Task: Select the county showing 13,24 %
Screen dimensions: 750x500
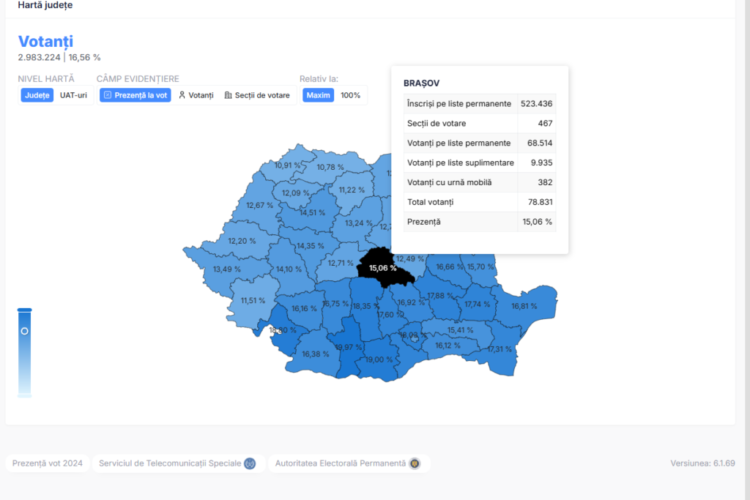Action: [358, 223]
